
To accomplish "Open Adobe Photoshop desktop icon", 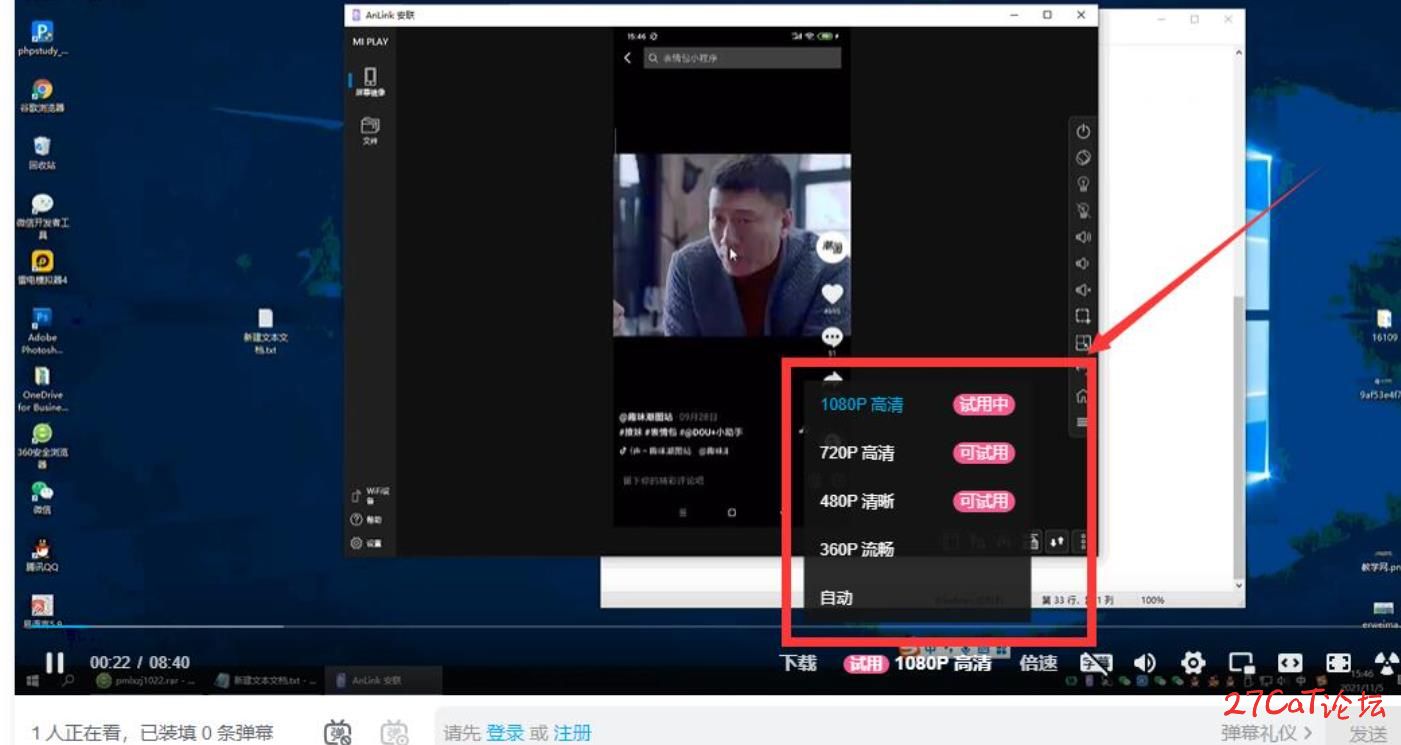I will pos(43,332).
